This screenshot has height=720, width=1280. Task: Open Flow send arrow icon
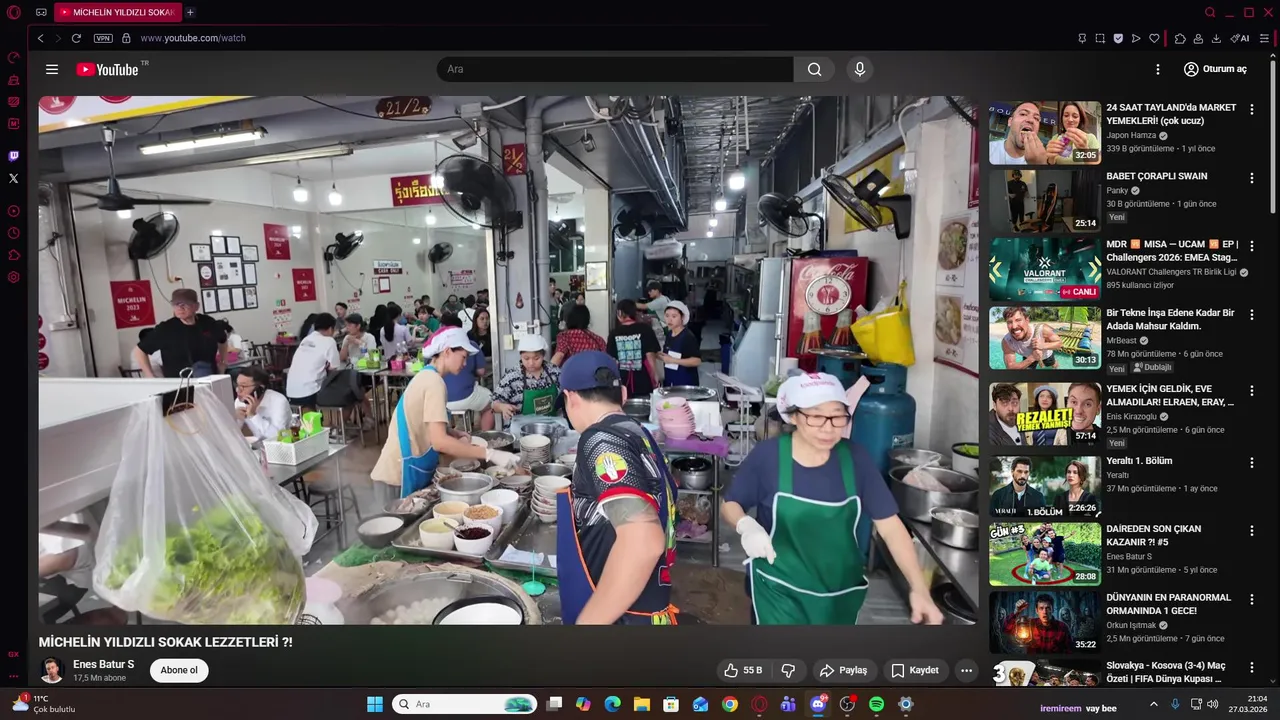[x=1136, y=38]
